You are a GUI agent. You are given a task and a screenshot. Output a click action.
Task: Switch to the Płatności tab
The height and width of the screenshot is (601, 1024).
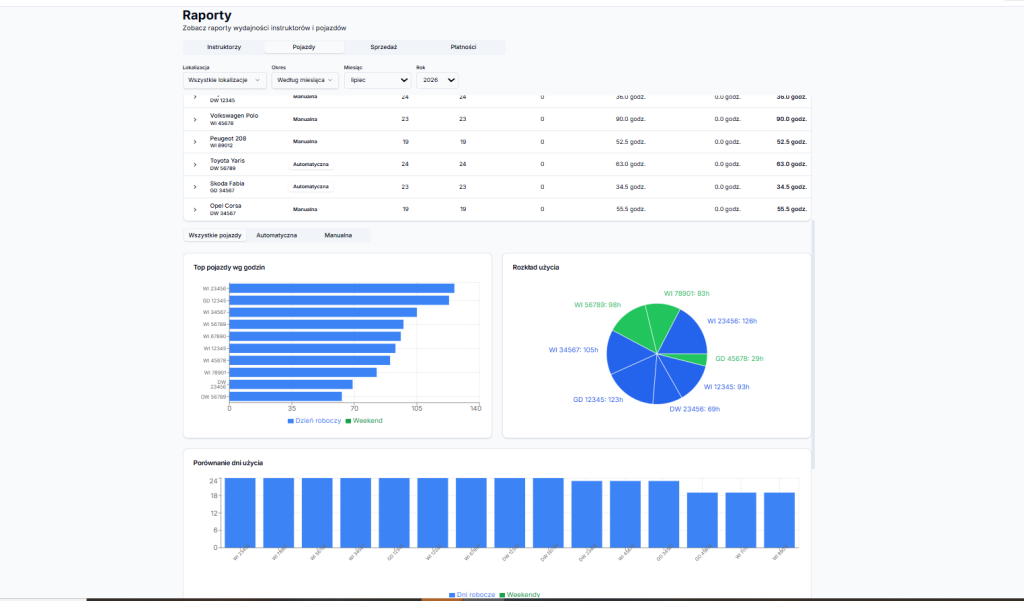tap(463, 47)
